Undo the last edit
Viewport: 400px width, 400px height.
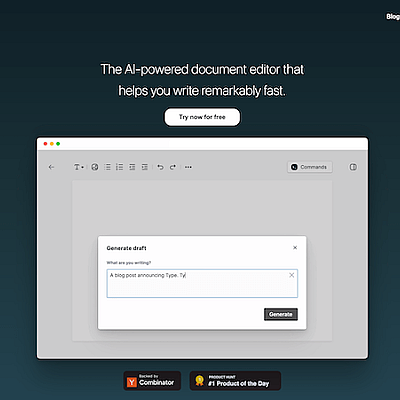[x=160, y=167]
